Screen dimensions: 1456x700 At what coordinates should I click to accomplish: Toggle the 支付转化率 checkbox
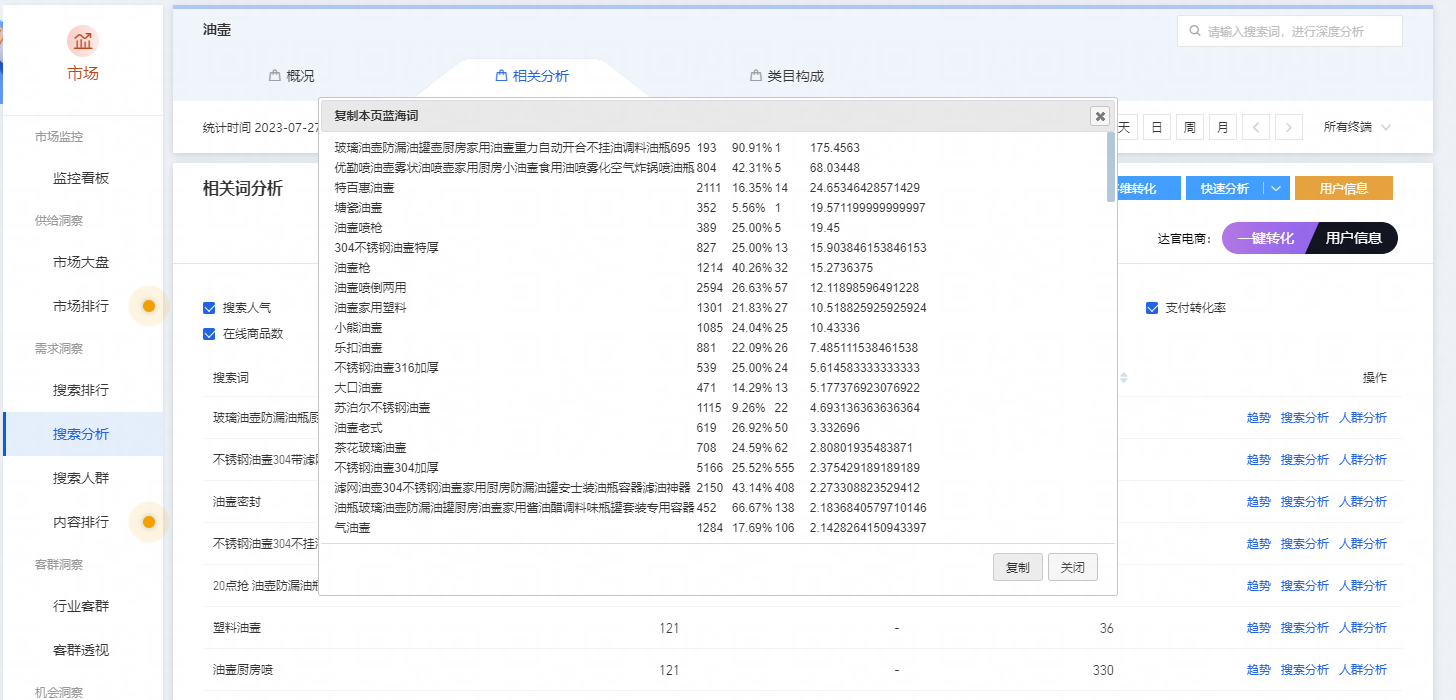tap(1152, 308)
